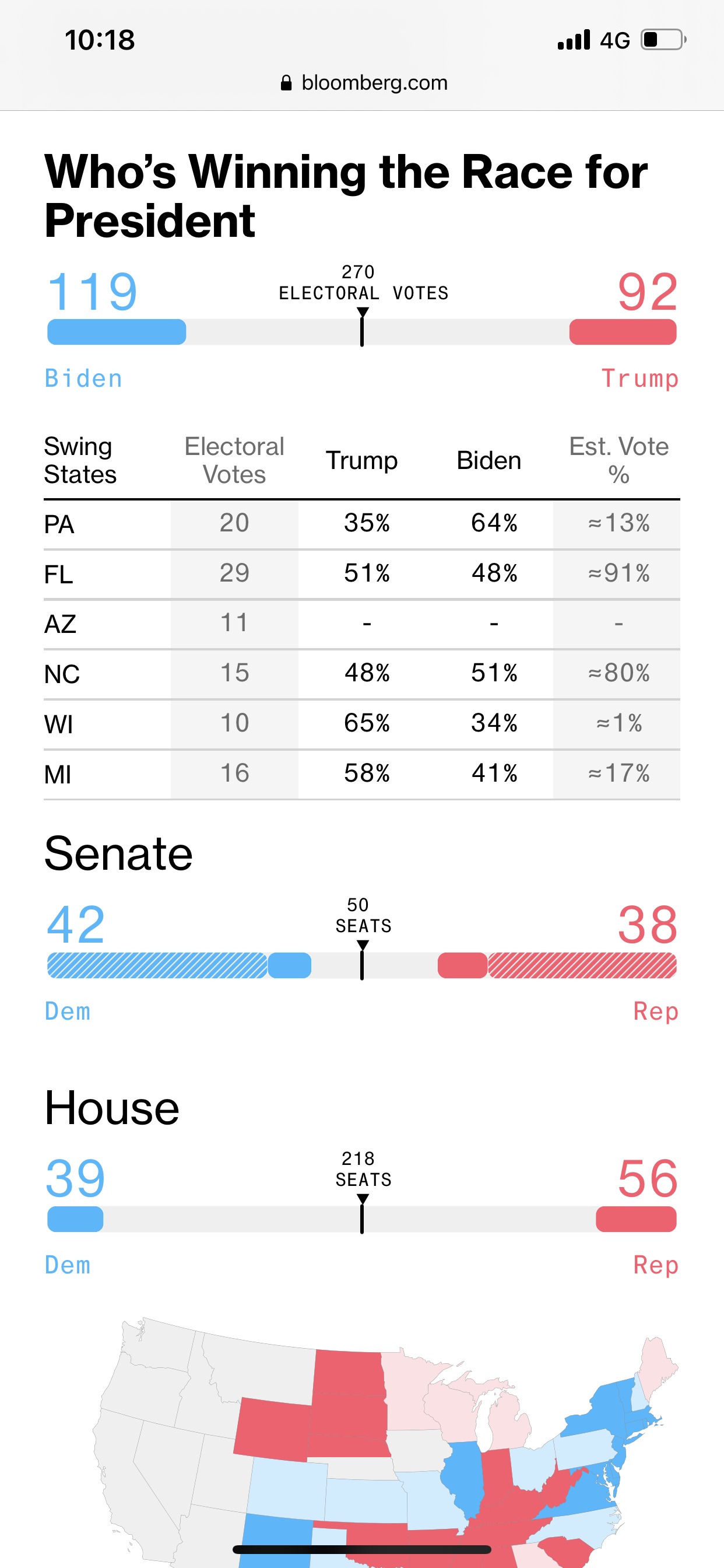Tap the red House Rep bar
This screenshot has width=724, height=1568.
636,1219
